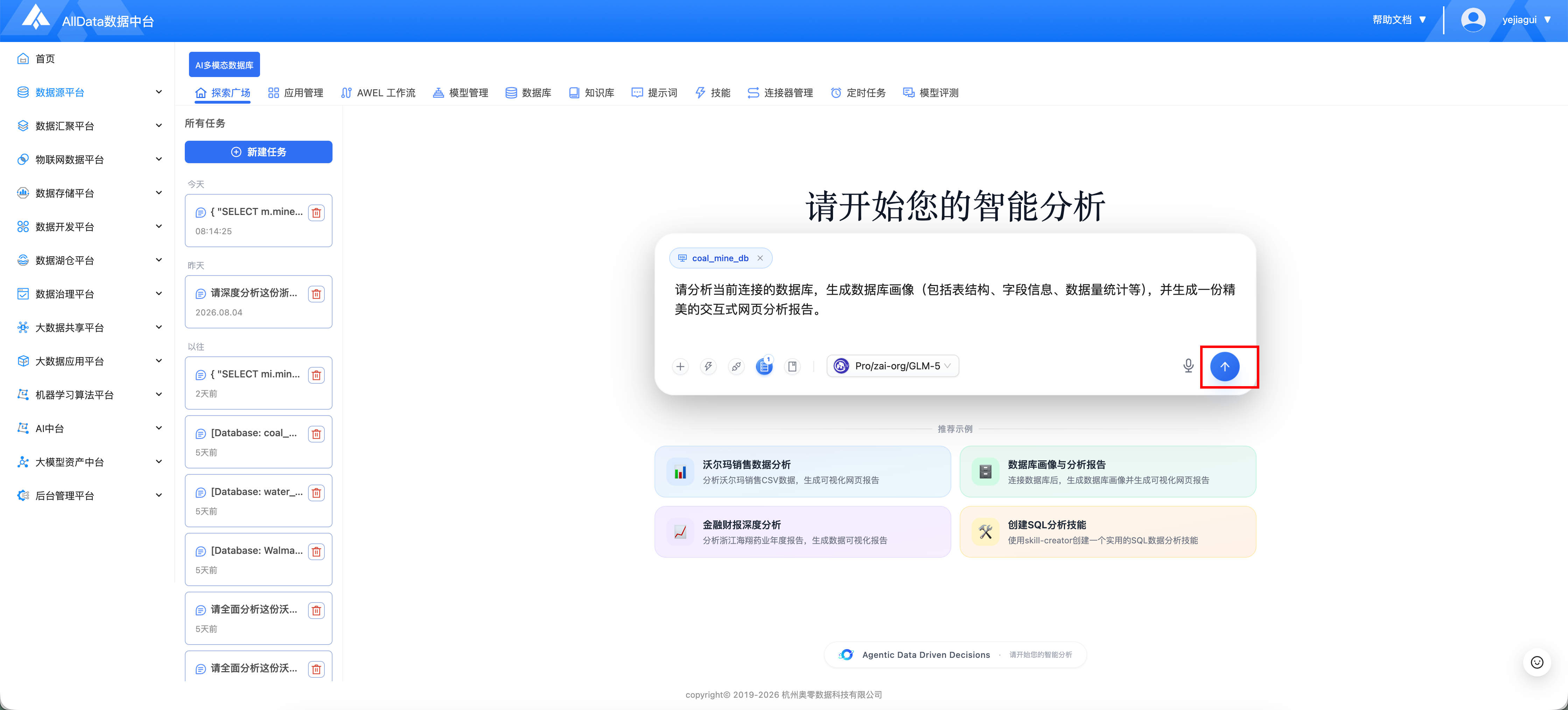Click the knowledge book icon in prompt toolbar
This screenshot has width=1568, height=710.
[792, 367]
